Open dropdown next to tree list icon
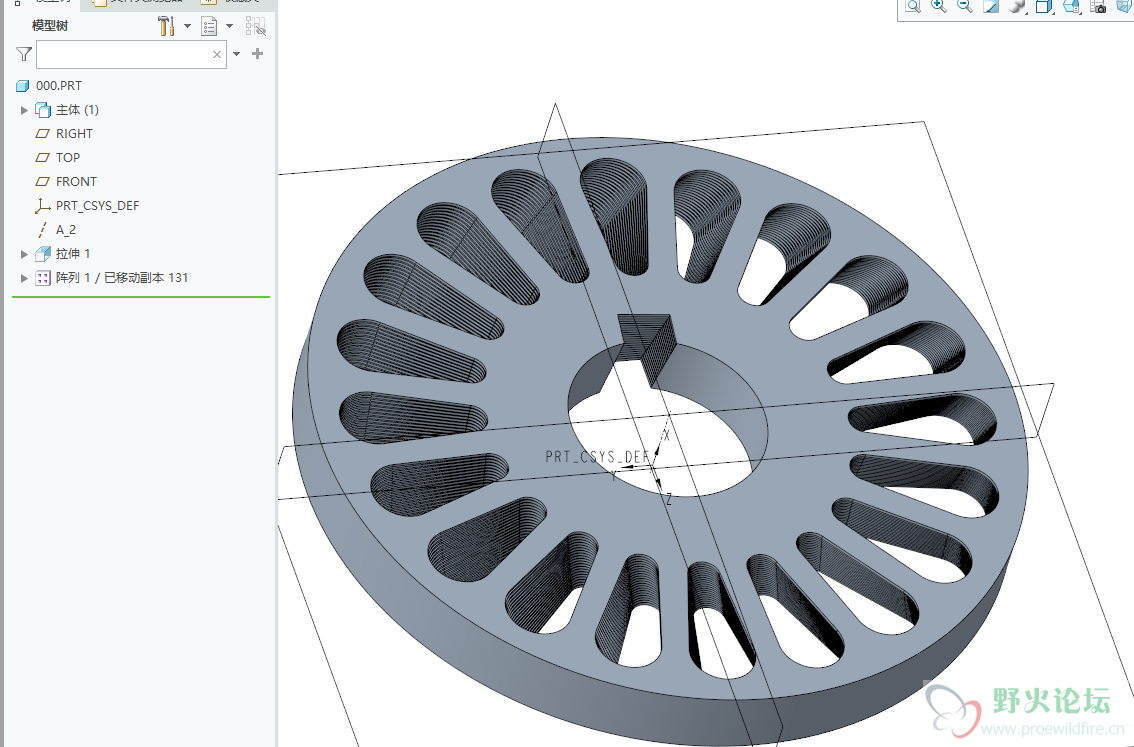 coord(230,26)
